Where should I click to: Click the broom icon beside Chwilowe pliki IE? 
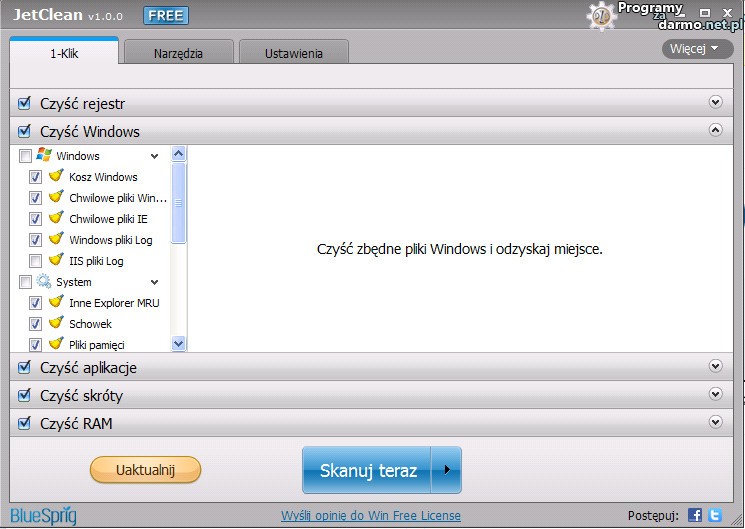point(57,219)
